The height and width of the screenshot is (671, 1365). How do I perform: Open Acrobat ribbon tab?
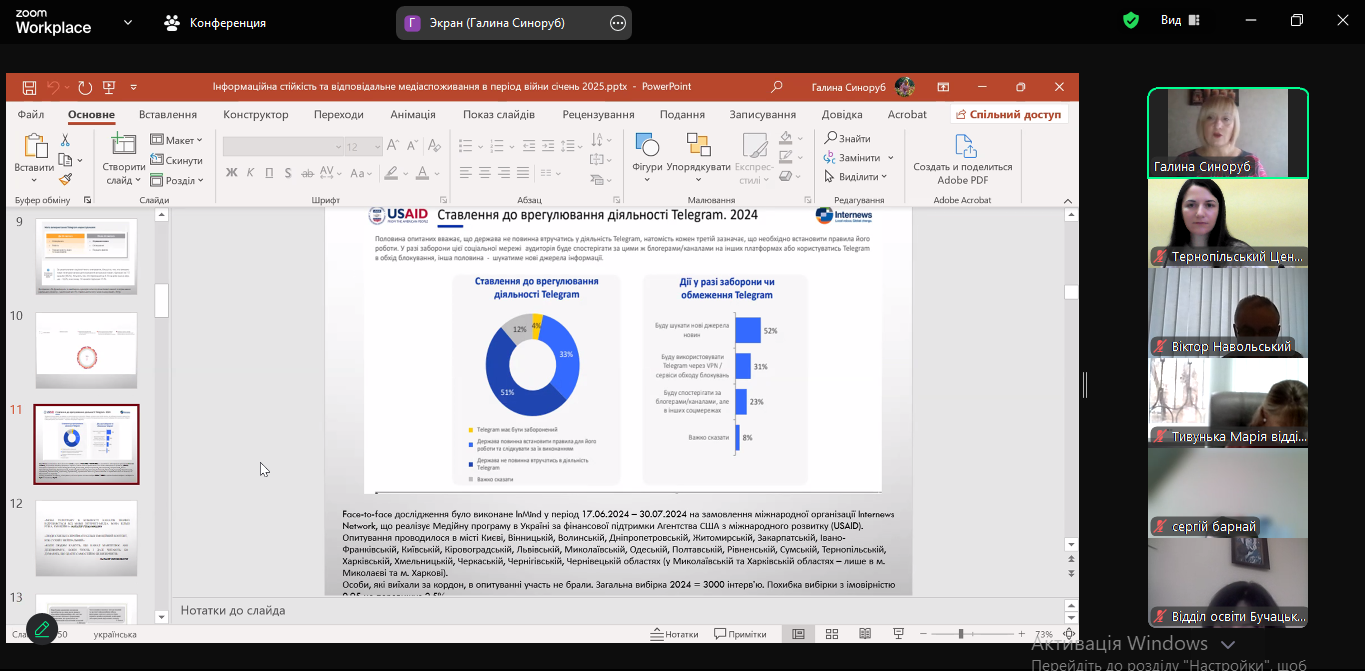(907, 114)
